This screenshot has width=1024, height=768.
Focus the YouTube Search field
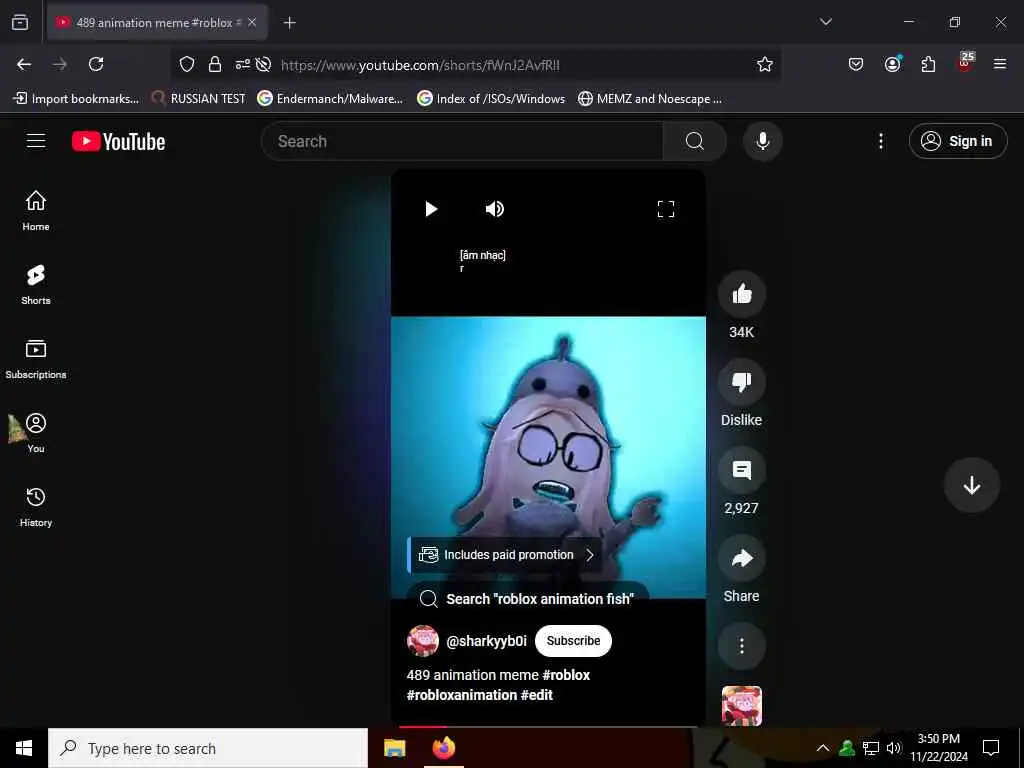coord(462,141)
